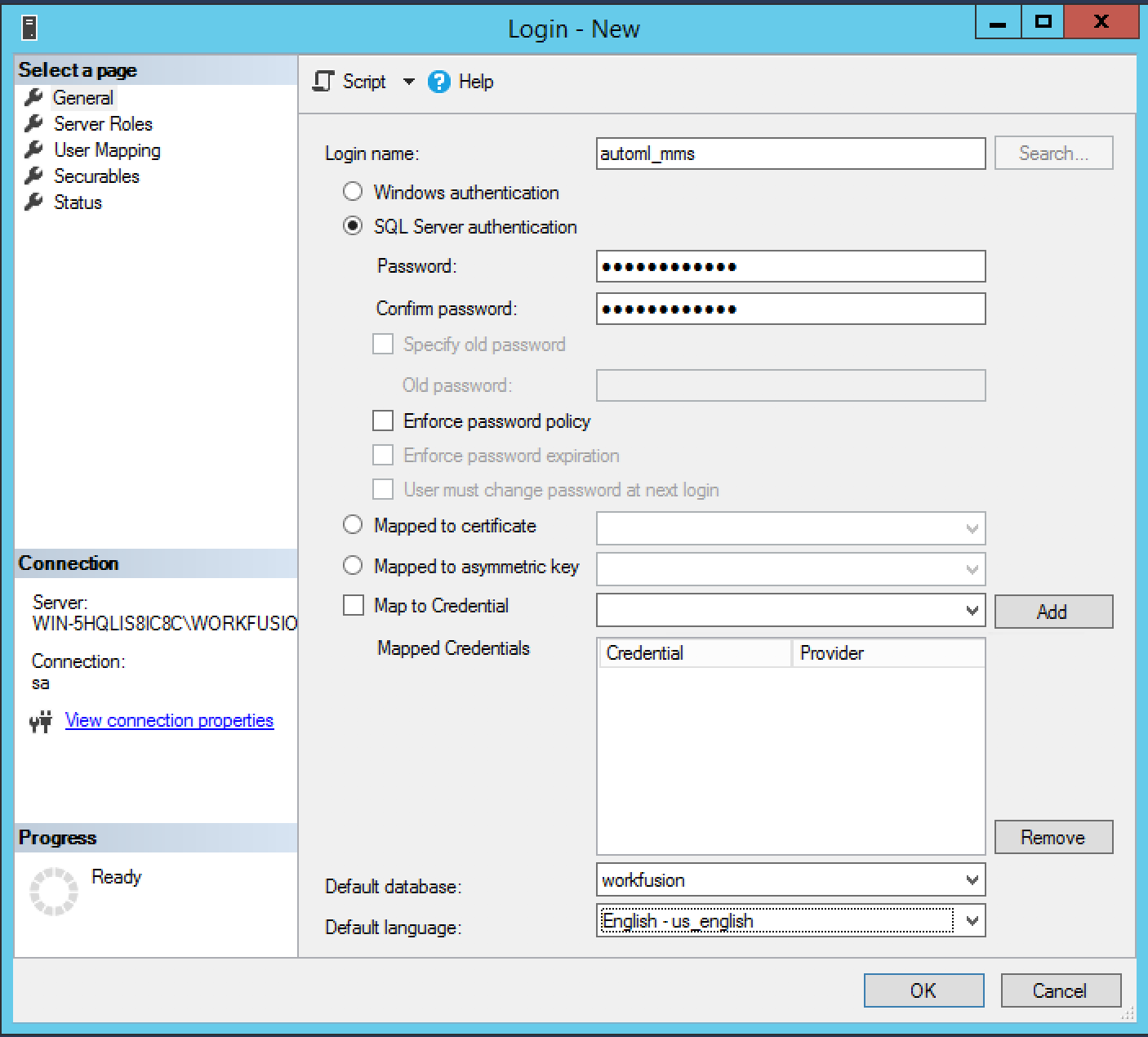Click the Ready progress spinner icon
The width and height of the screenshot is (1148, 1037).
pyautogui.click(x=54, y=891)
